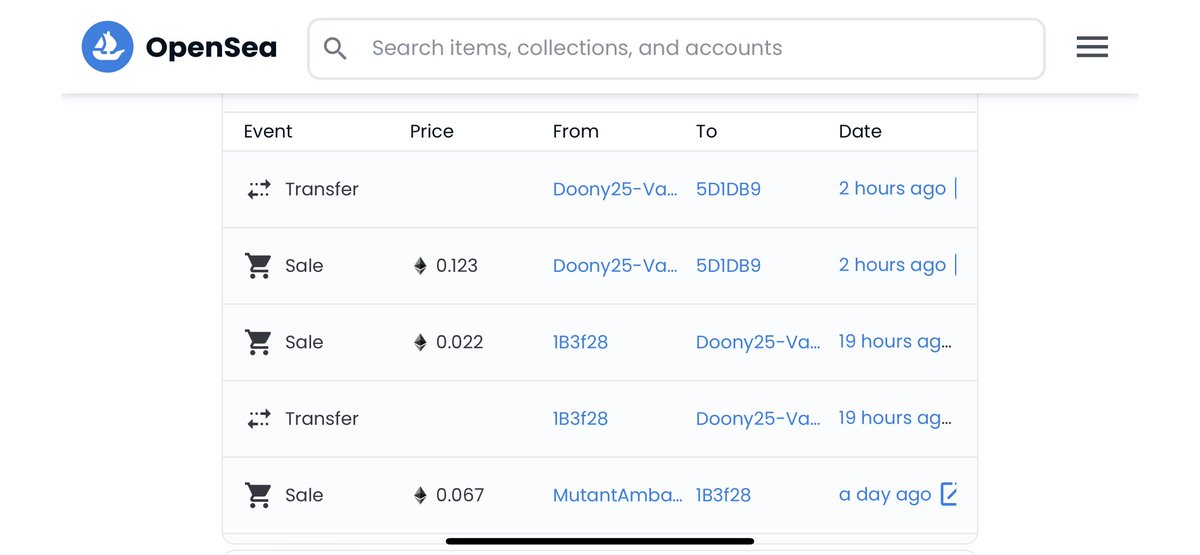Click the Price column header
The image size is (1200, 555).
431,131
